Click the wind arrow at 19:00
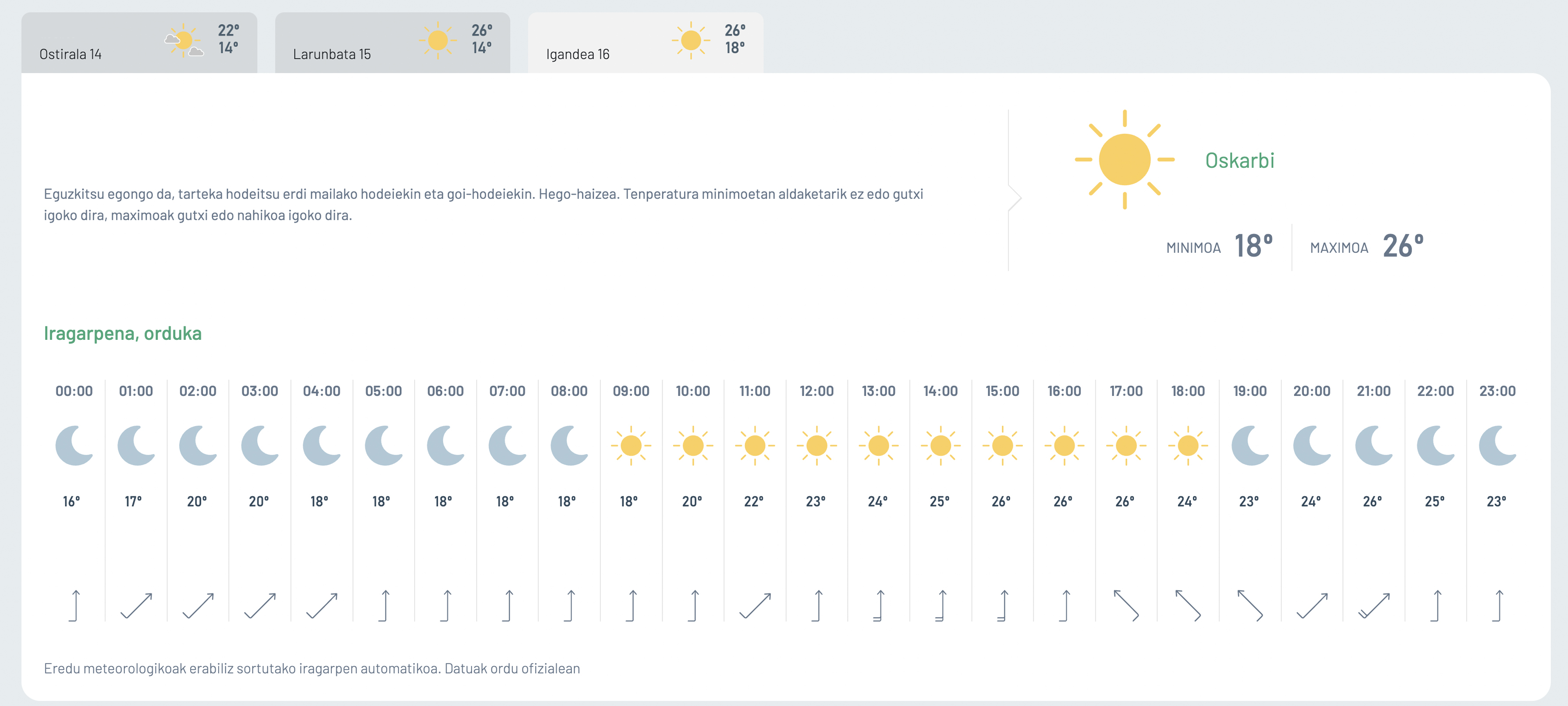The image size is (1568, 706). point(1250,605)
